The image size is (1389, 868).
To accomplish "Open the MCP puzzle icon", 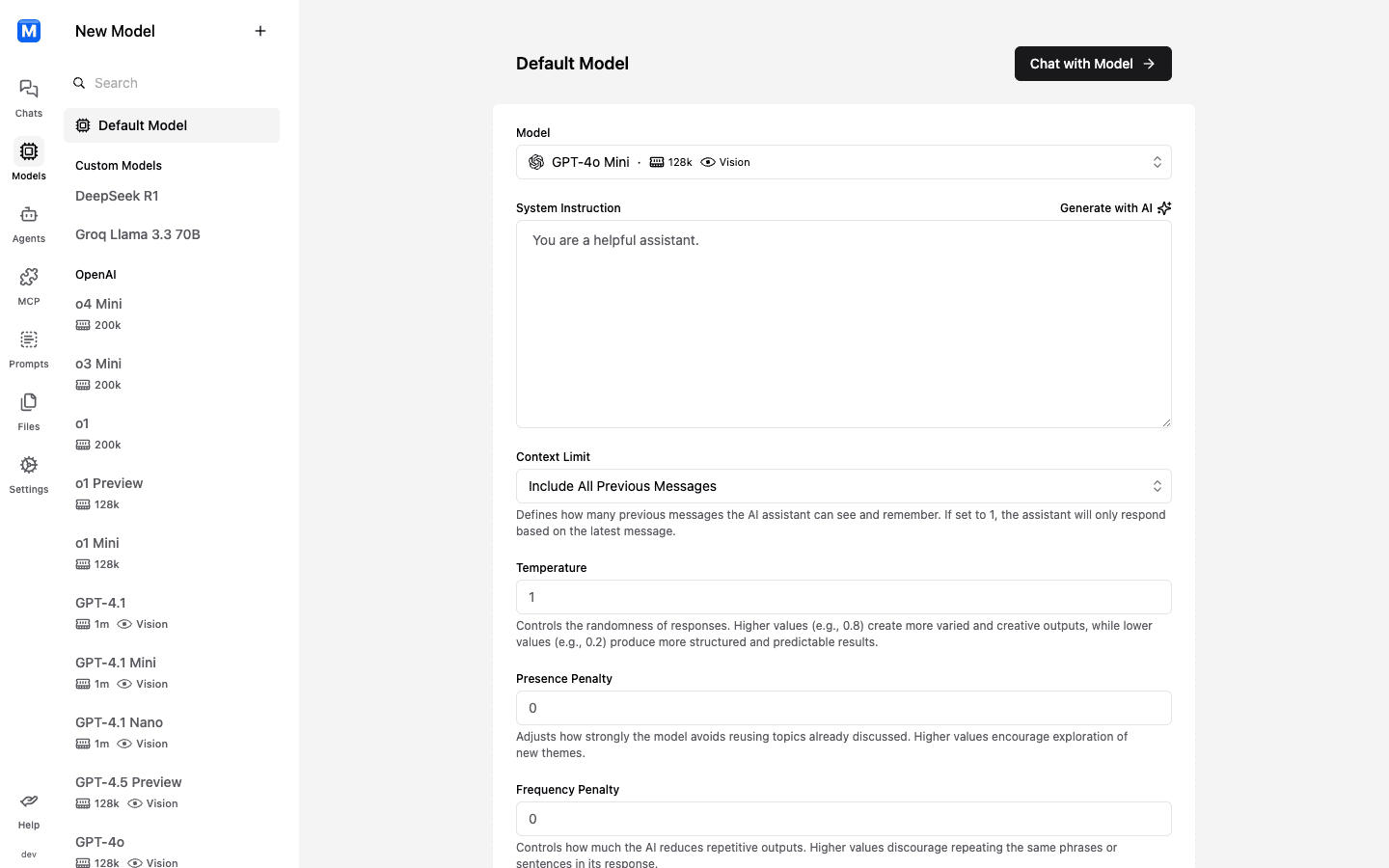I will [x=29, y=277].
